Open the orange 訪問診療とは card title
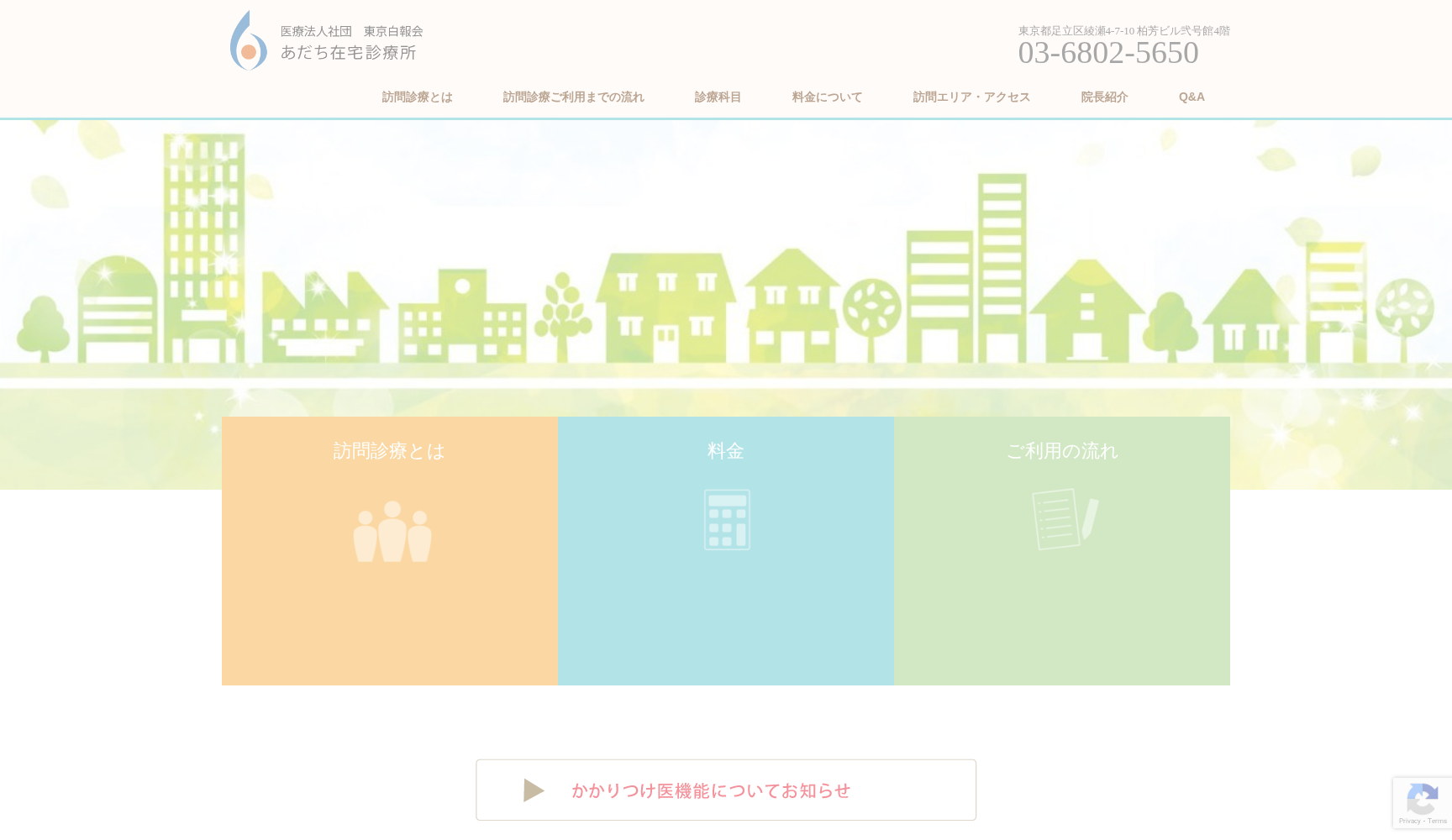The width and height of the screenshot is (1452, 840). coord(389,451)
